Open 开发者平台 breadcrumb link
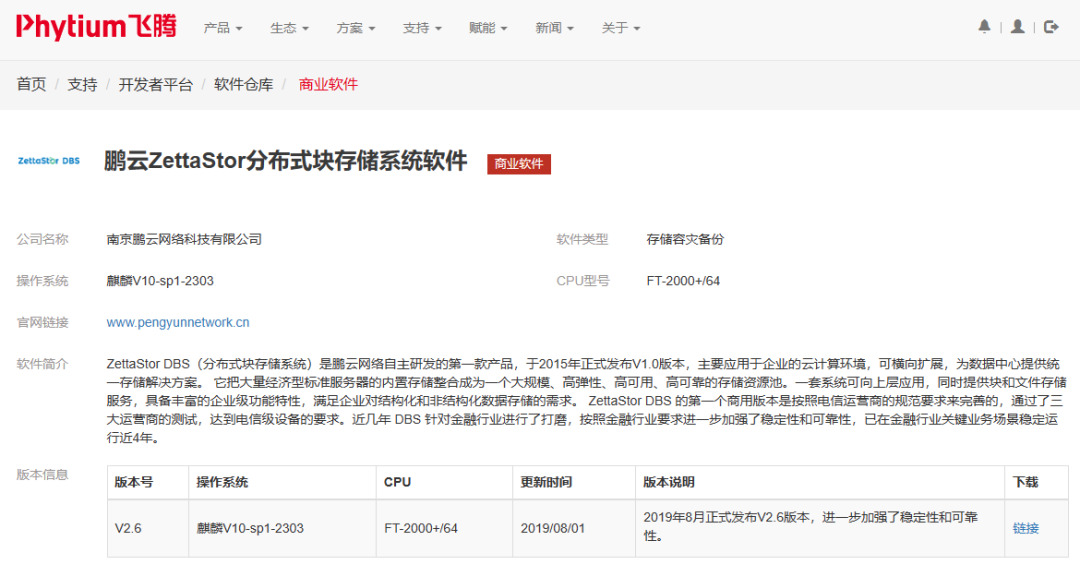1080x577 pixels. [x=156, y=85]
